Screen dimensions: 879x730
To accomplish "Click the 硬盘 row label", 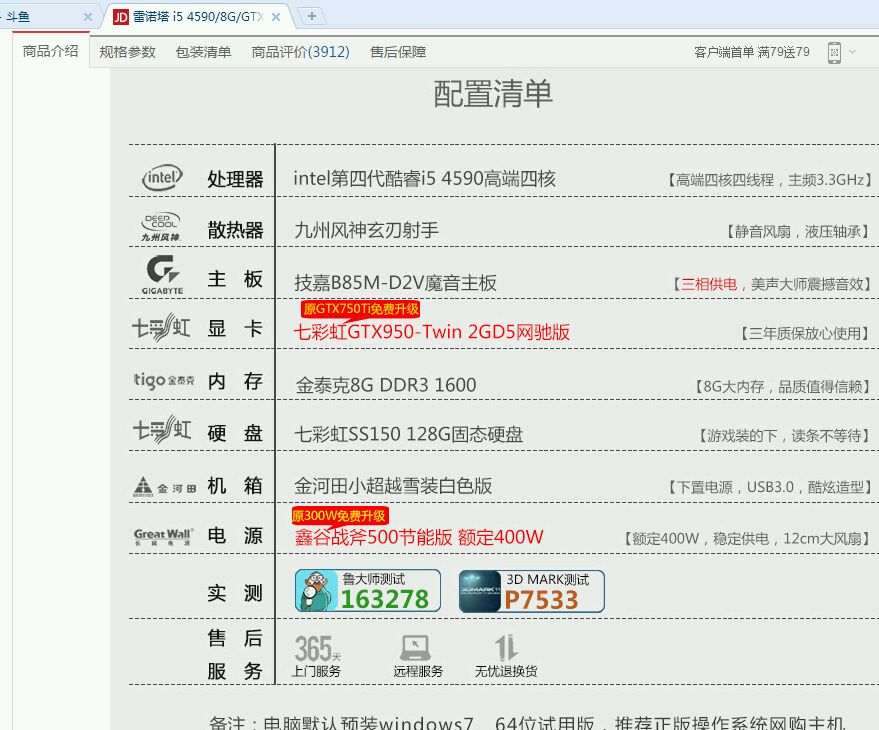I will click(x=235, y=433).
